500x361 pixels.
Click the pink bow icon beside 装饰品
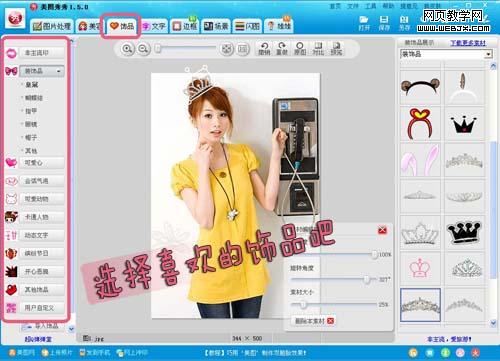point(11,71)
